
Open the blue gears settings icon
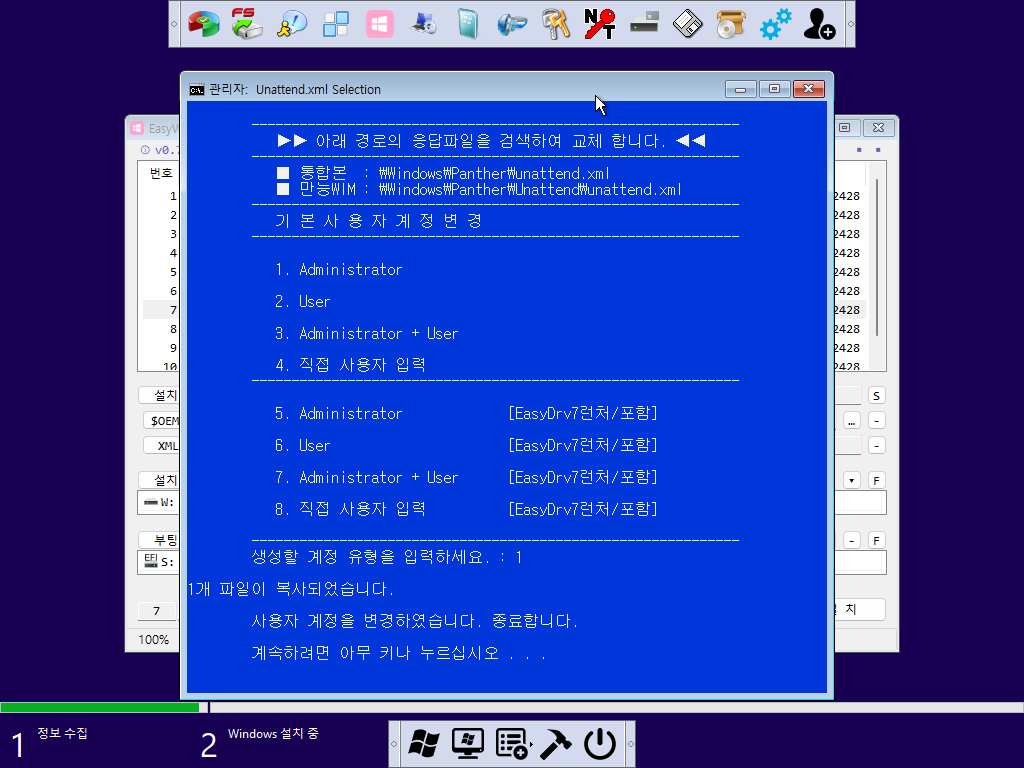pyautogui.click(x=775, y=24)
